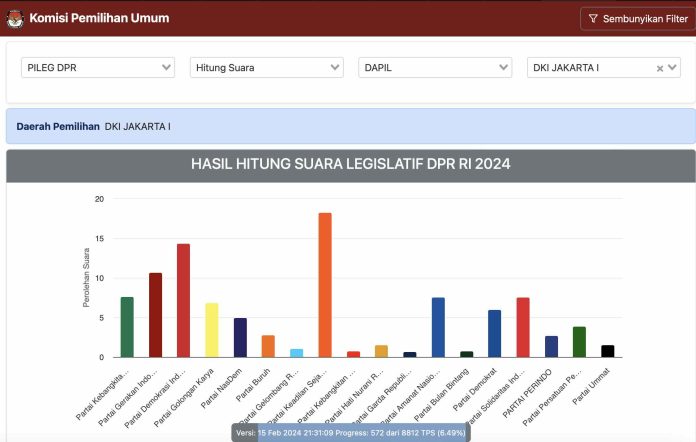Image resolution: width=696 pixels, height=442 pixels.
Task: Select the navy Partai NasDem bar
Action: click(240, 338)
